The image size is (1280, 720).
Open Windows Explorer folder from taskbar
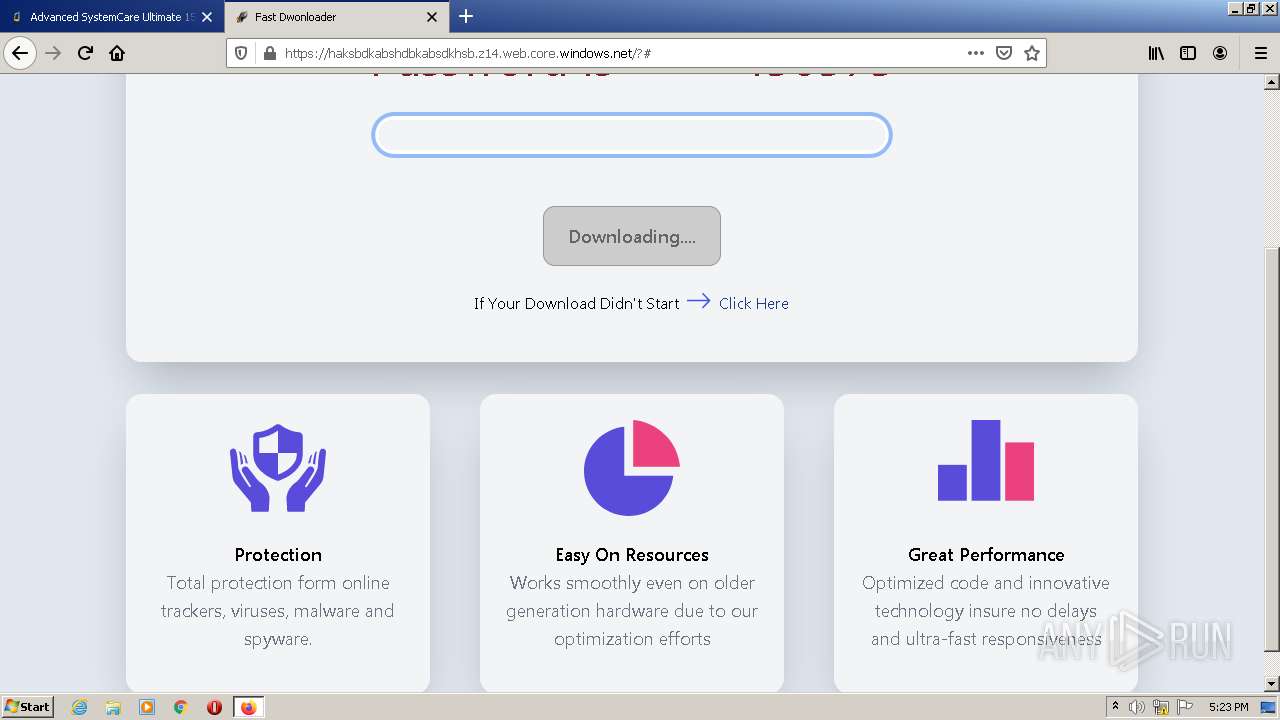(x=113, y=707)
